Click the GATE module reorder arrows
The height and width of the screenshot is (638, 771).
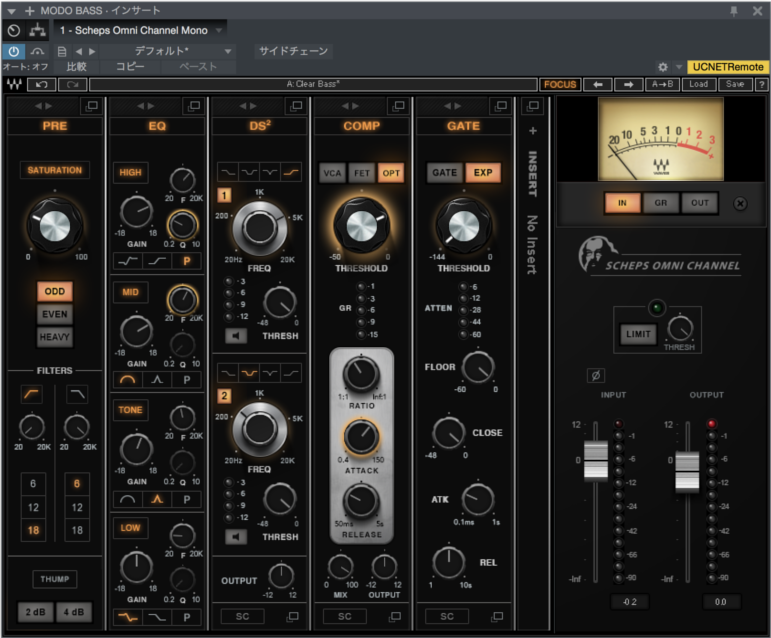(452, 106)
